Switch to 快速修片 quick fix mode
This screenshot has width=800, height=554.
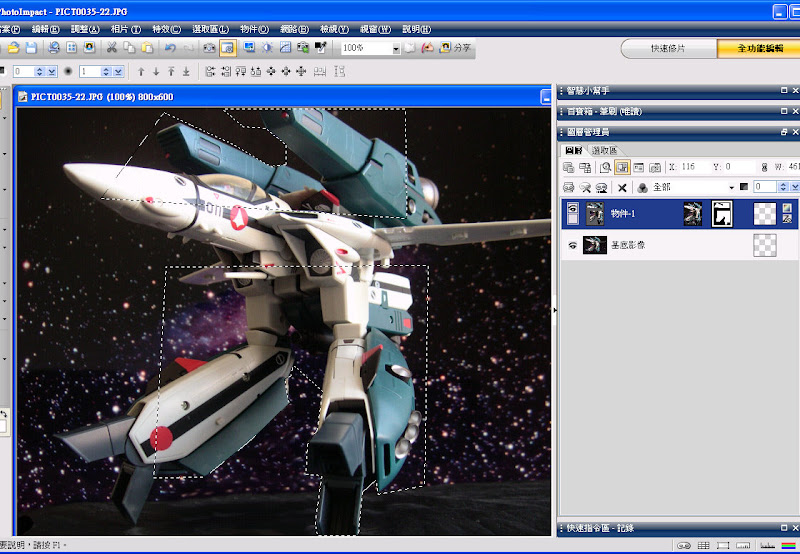[668, 48]
